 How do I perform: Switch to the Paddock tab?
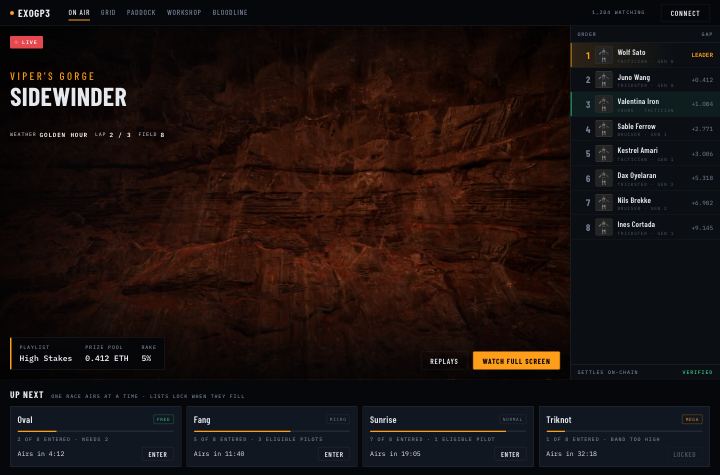[x=141, y=12]
